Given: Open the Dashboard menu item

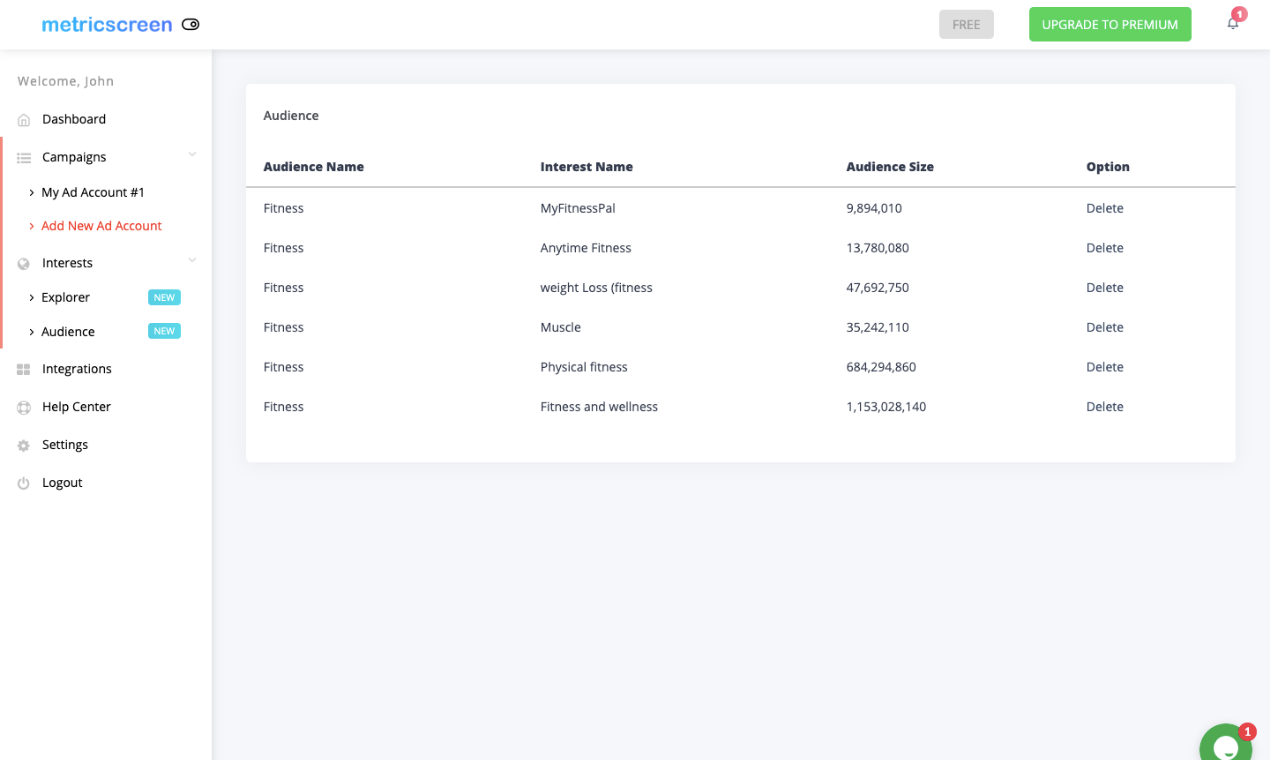Looking at the screenshot, I should [x=74, y=119].
